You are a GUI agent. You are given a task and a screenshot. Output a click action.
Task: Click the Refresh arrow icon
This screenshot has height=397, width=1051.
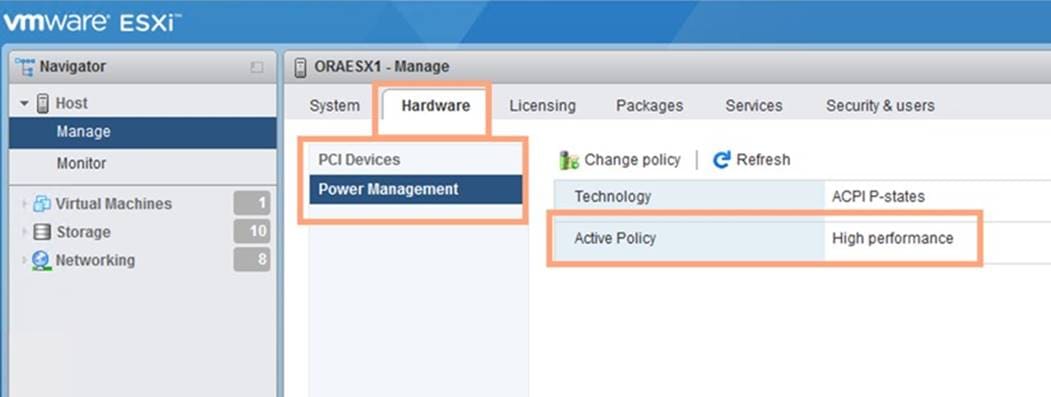(x=721, y=160)
